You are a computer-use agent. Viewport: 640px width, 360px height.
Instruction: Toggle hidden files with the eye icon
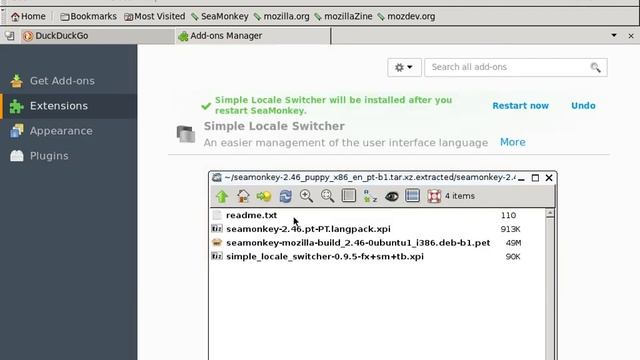click(391, 196)
